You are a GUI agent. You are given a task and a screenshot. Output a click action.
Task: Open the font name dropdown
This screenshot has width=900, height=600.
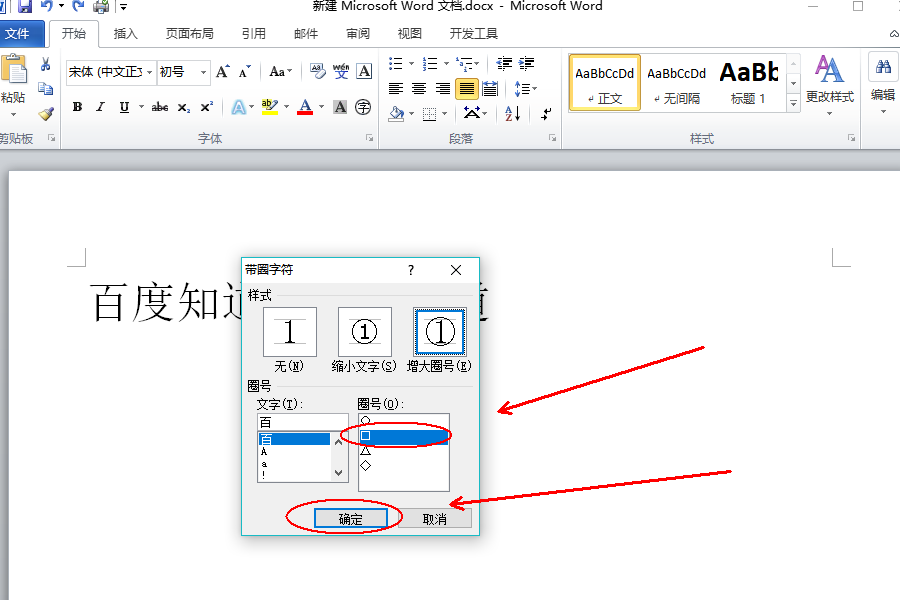coord(149,72)
